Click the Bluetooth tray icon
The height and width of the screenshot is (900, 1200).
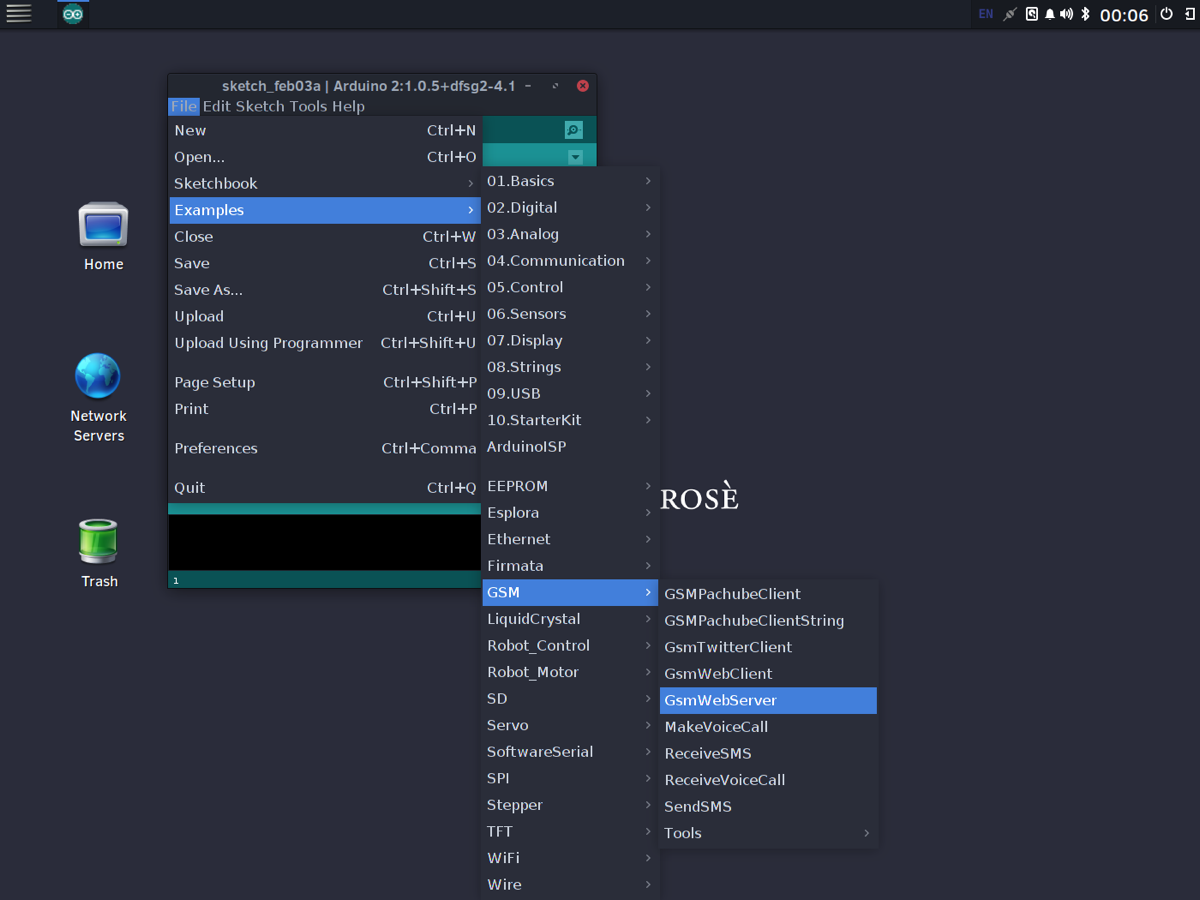[x=1085, y=14]
